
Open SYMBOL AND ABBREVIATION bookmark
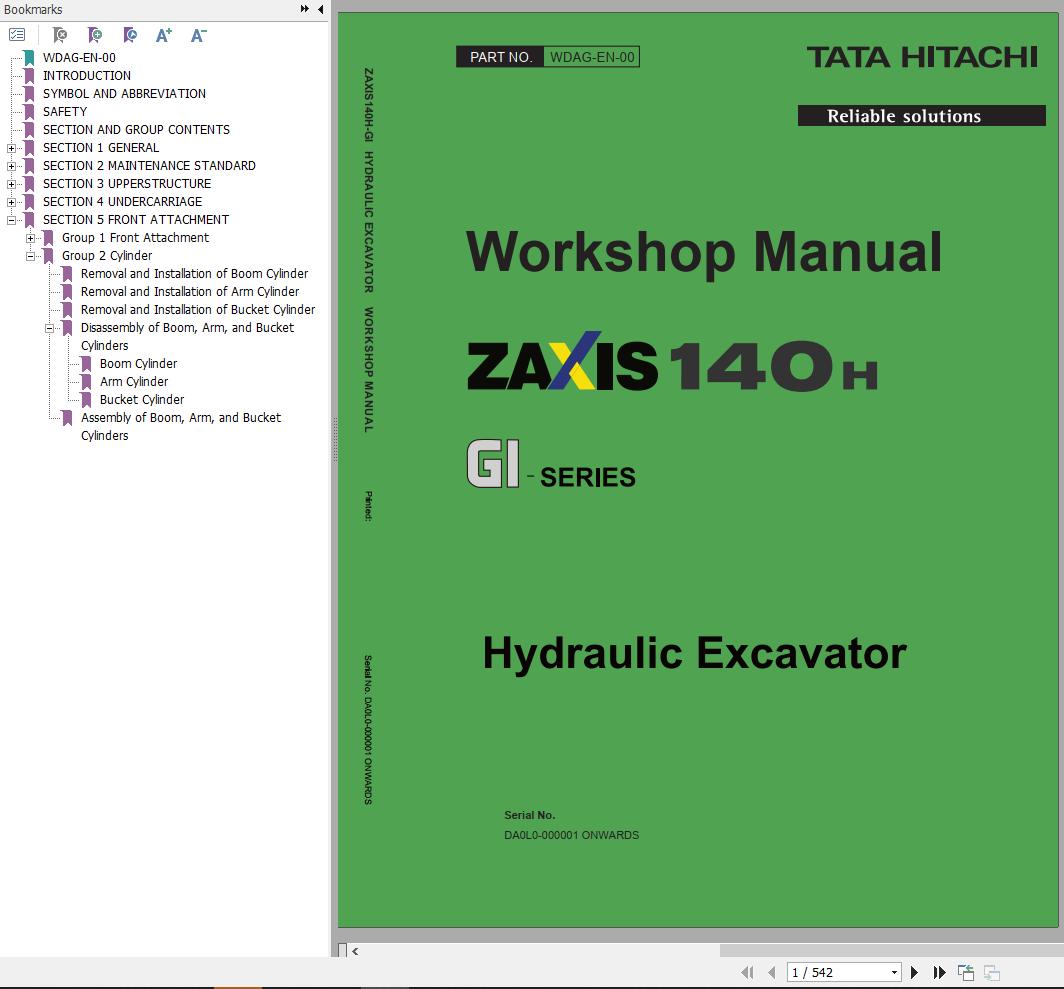point(124,94)
